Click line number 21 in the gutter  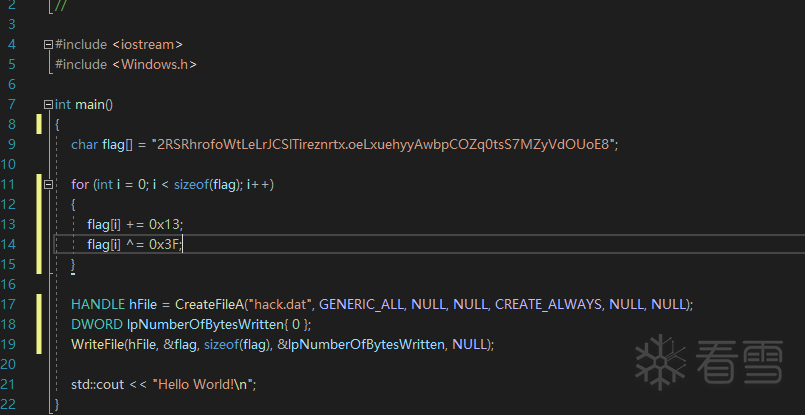pyautogui.click(x=9, y=384)
